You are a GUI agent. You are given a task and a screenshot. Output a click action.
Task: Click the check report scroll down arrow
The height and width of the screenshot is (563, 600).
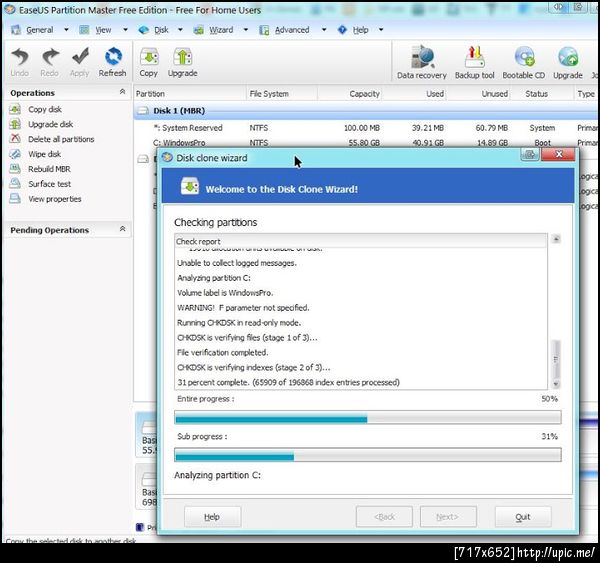[556, 384]
